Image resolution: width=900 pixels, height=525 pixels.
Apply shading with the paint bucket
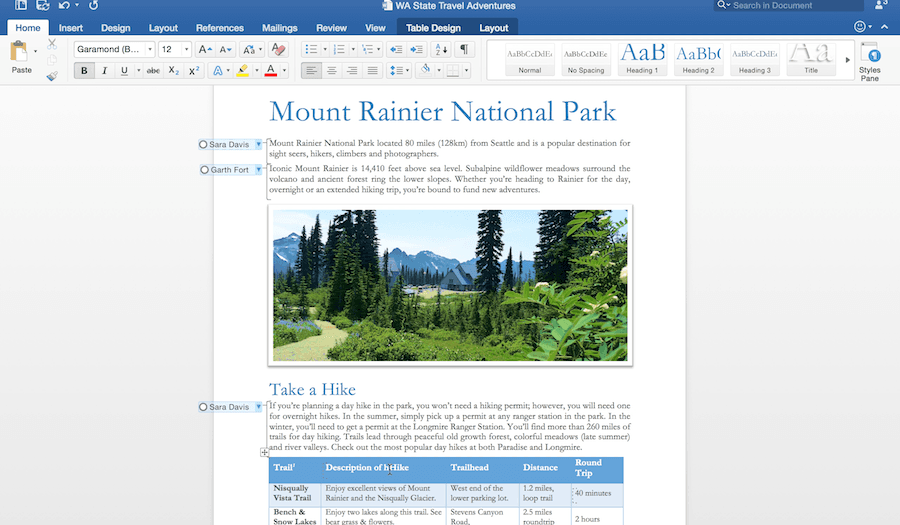[x=425, y=71]
